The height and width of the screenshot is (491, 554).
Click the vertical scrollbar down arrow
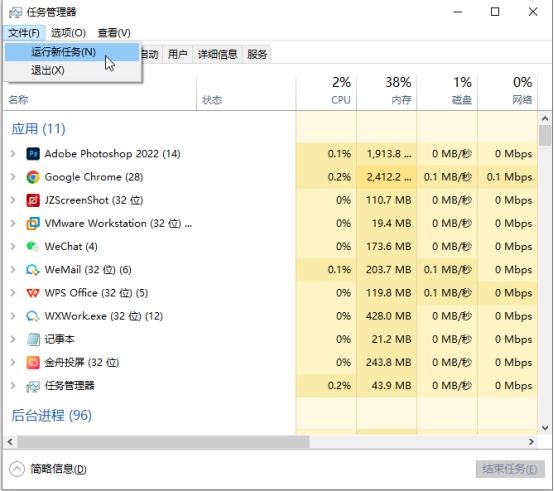[545, 428]
